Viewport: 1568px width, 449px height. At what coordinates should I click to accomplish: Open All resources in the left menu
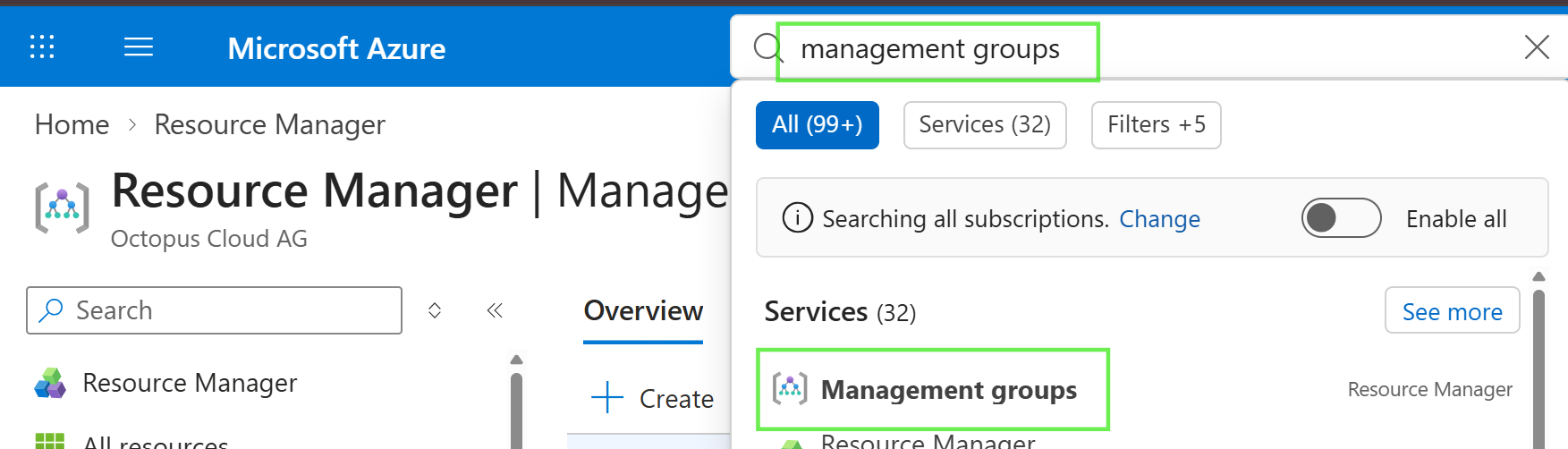(x=156, y=441)
